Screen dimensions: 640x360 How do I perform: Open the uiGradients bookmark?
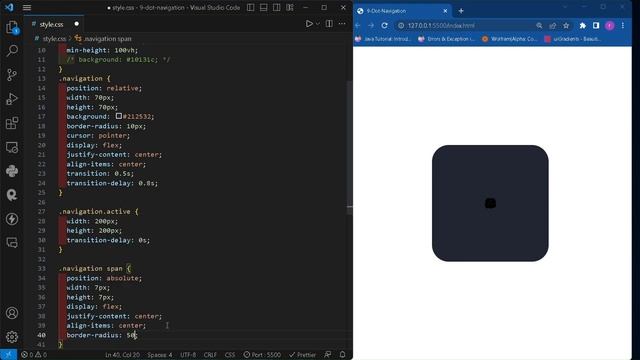click(573, 39)
